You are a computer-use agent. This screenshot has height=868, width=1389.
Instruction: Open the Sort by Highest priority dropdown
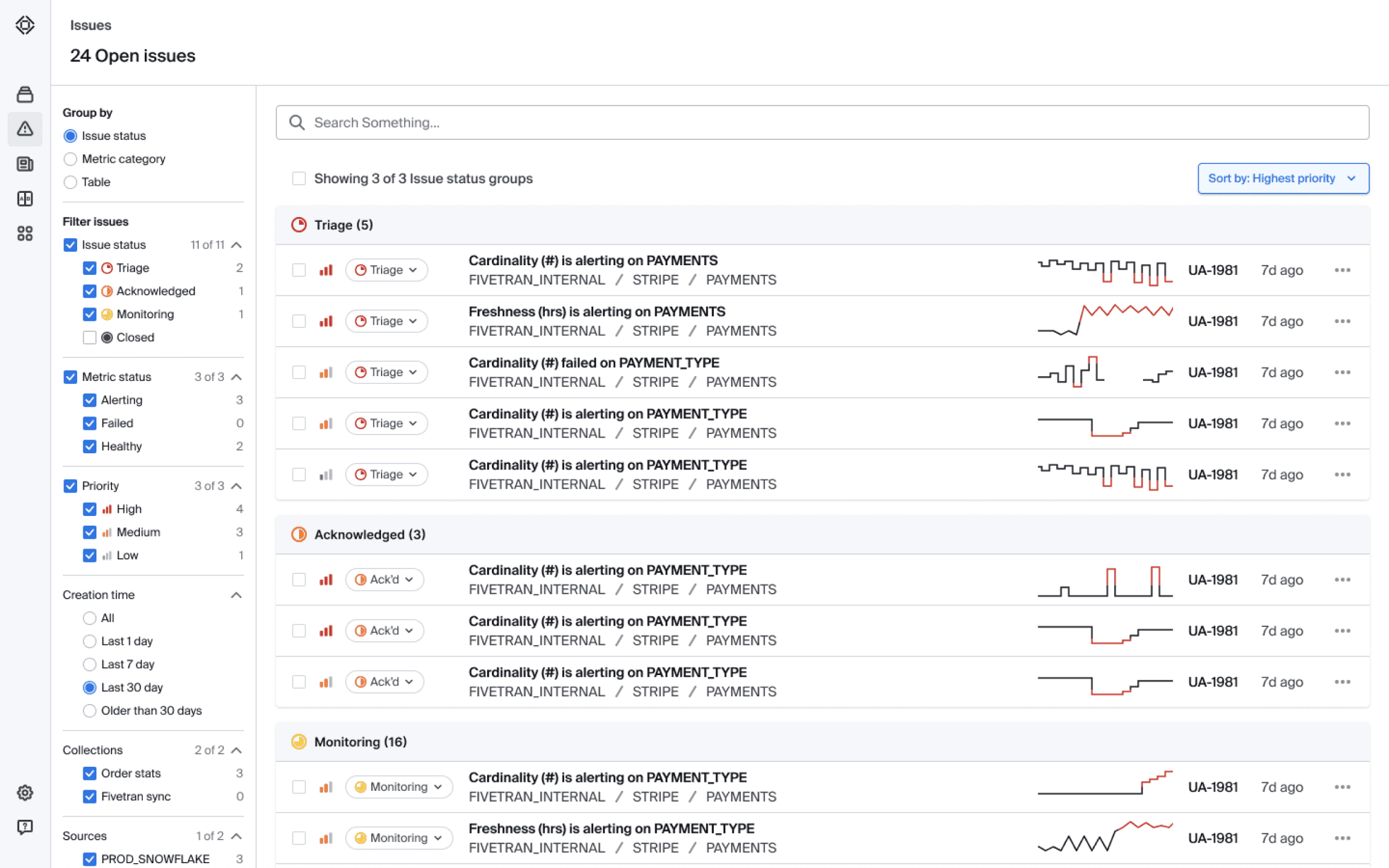(x=1283, y=178)
